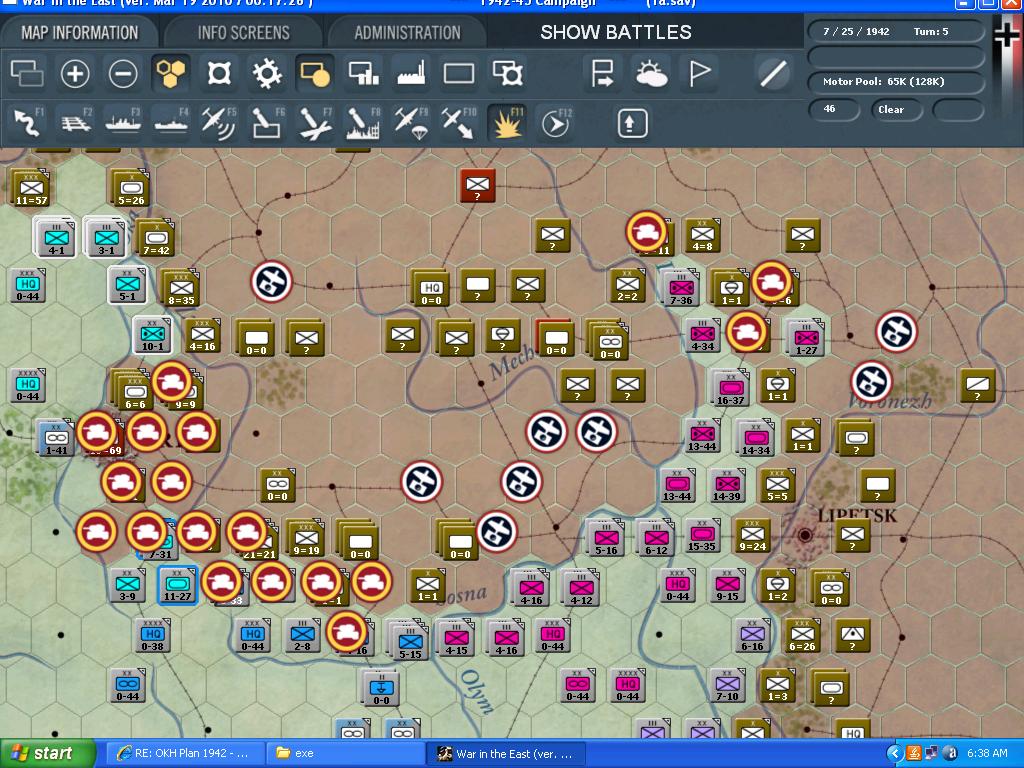Open the RE: OKH Plan 1942 taskbar window
Image resolution: width=1024 pixels, height=768 pixels.
[x=185, y=753]
